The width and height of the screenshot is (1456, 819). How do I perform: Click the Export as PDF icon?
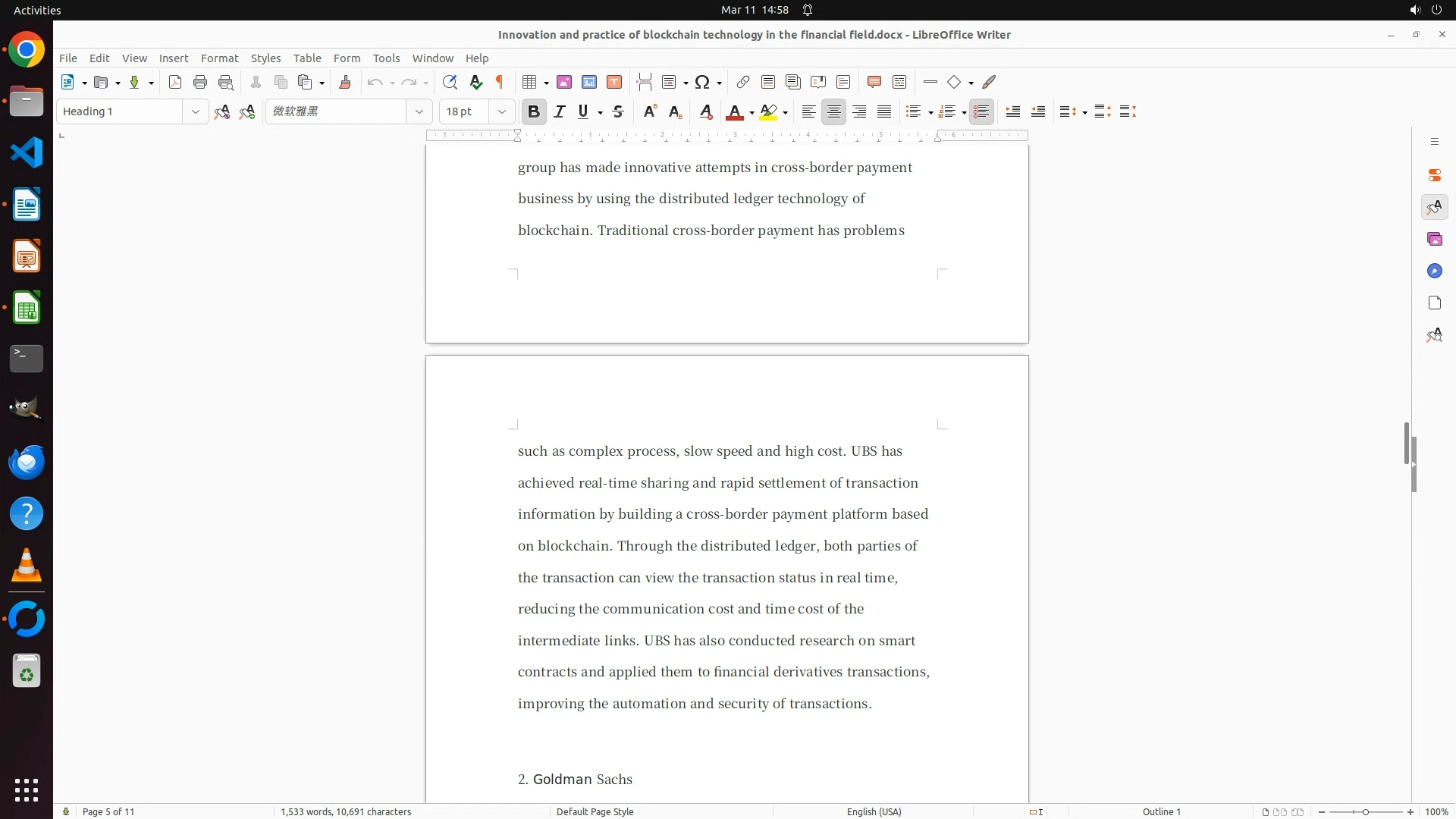pos(175,83)
